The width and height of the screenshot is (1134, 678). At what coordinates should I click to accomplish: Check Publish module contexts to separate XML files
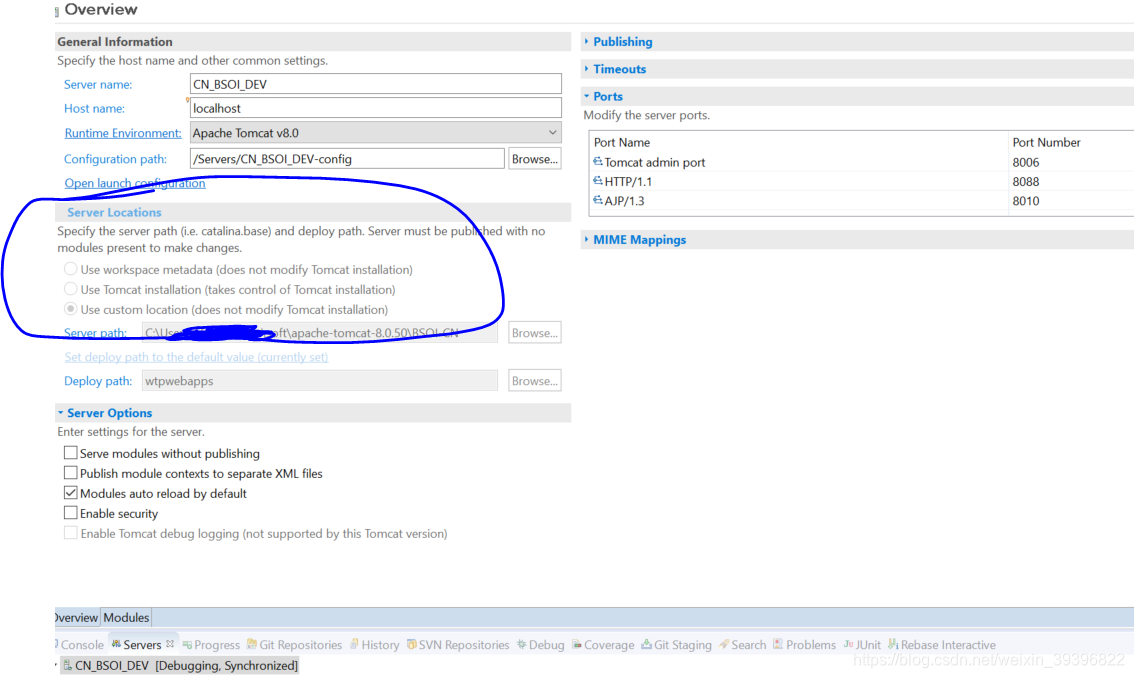coord(70,473)
